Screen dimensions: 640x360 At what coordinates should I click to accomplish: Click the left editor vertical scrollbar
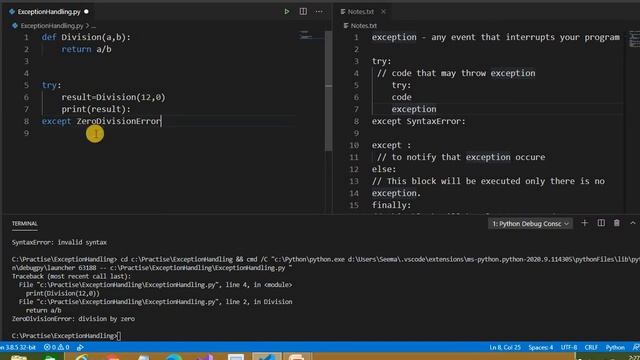click(x=328, y=91)
